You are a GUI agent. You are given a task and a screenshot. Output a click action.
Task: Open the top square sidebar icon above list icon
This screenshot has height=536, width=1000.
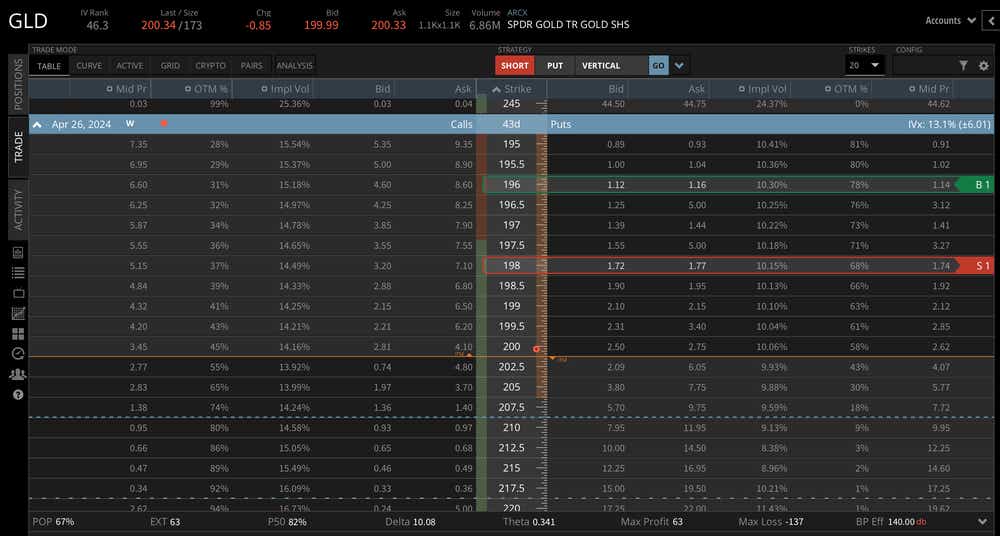click(x=18, y=252)
